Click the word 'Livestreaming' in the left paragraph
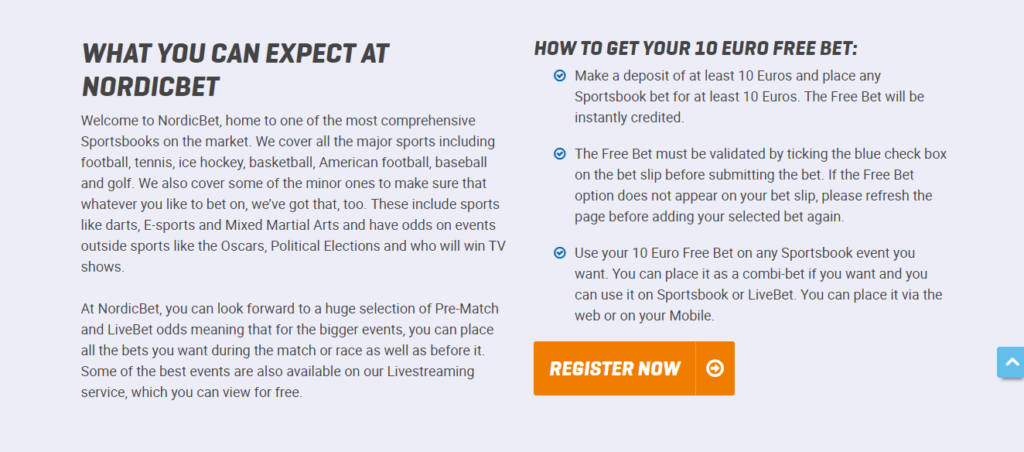 431,372
